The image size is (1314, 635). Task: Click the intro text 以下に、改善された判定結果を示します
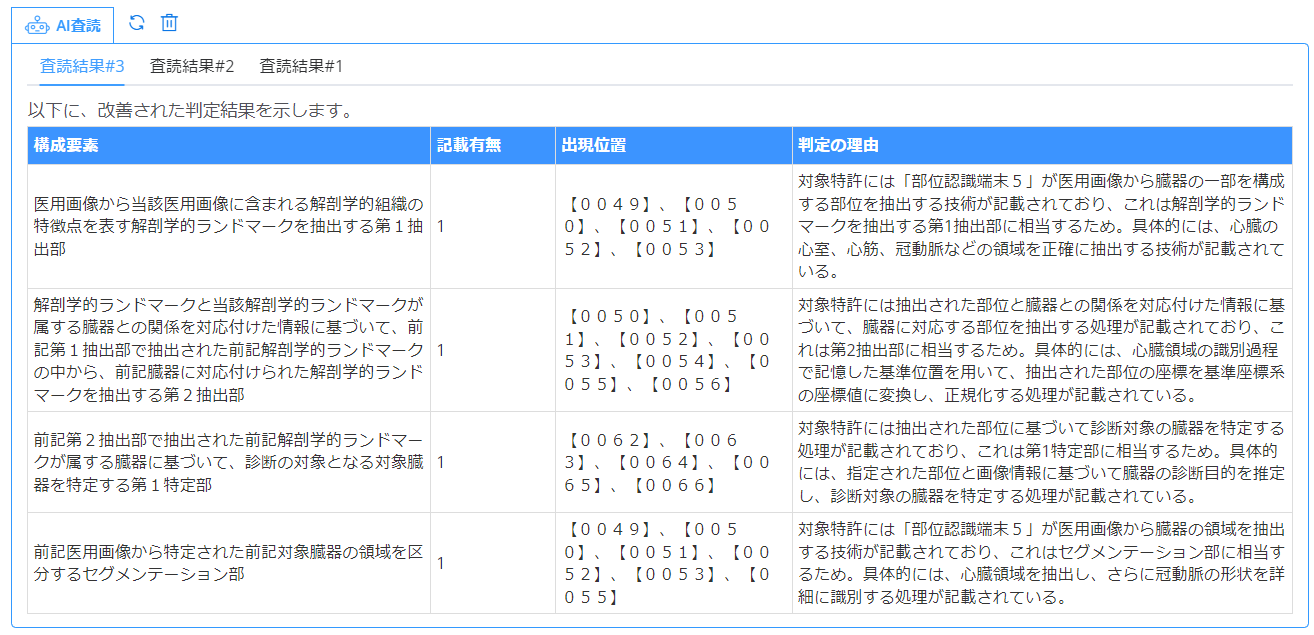tap(190, 110)
